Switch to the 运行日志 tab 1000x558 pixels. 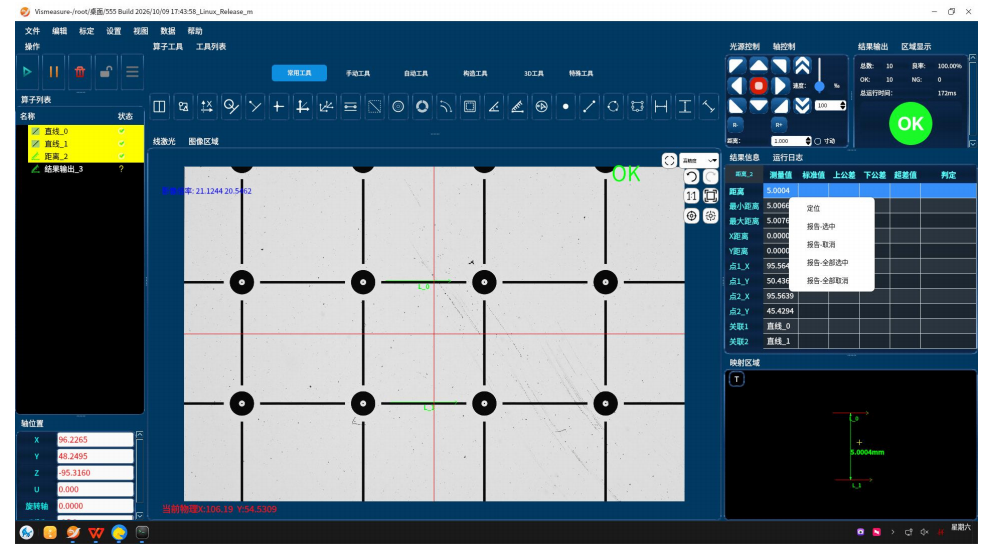[x=788, y=158]
